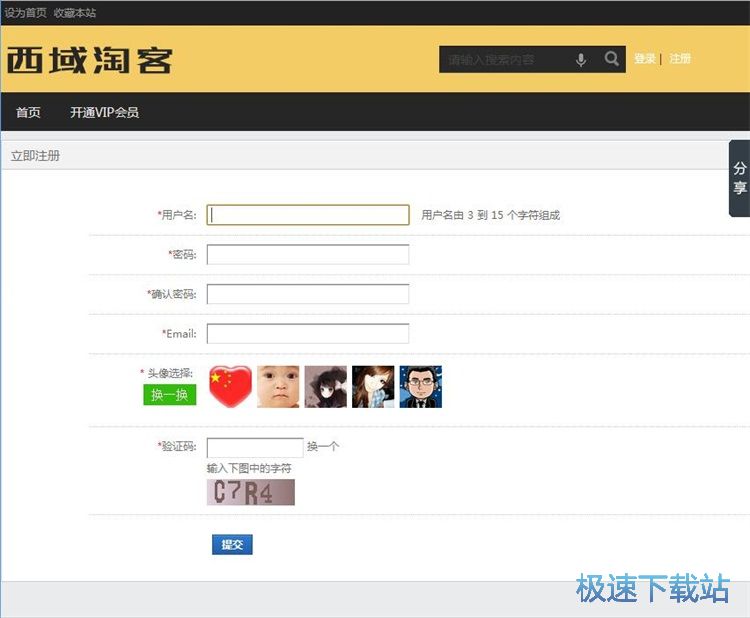Click 换一个 to refresh captcha
Screen dimensions: 750x618
point(323,447)
